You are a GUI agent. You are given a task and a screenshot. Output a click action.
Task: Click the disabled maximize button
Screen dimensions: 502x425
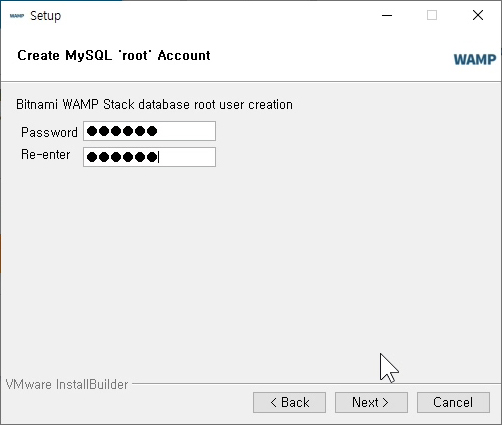pyautogui.click(x=432, y=15)
